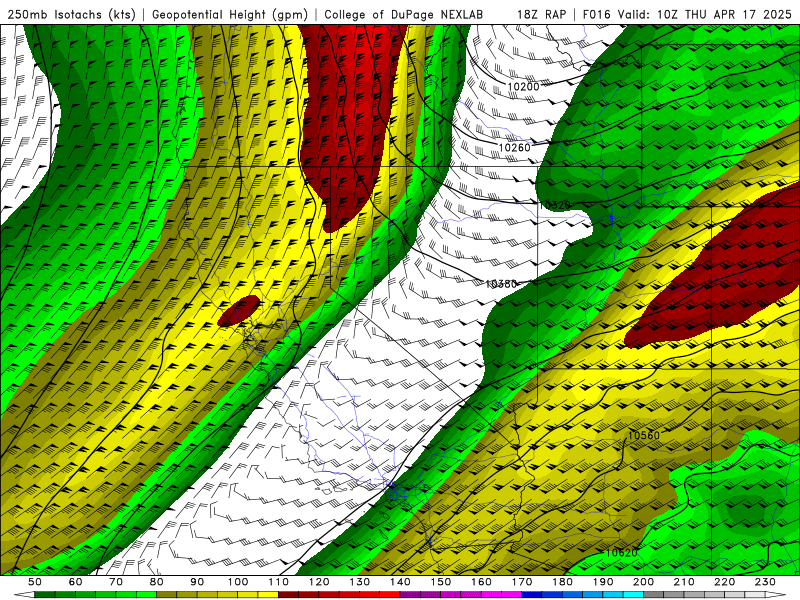Click the 10260 height contour label
The width and height of the screenshot is (800, 600).
pyautogui.click(x=514, y=147)
